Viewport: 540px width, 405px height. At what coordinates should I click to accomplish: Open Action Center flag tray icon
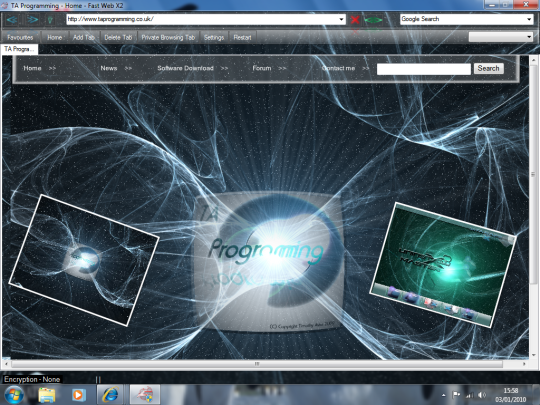pos(456,395)
